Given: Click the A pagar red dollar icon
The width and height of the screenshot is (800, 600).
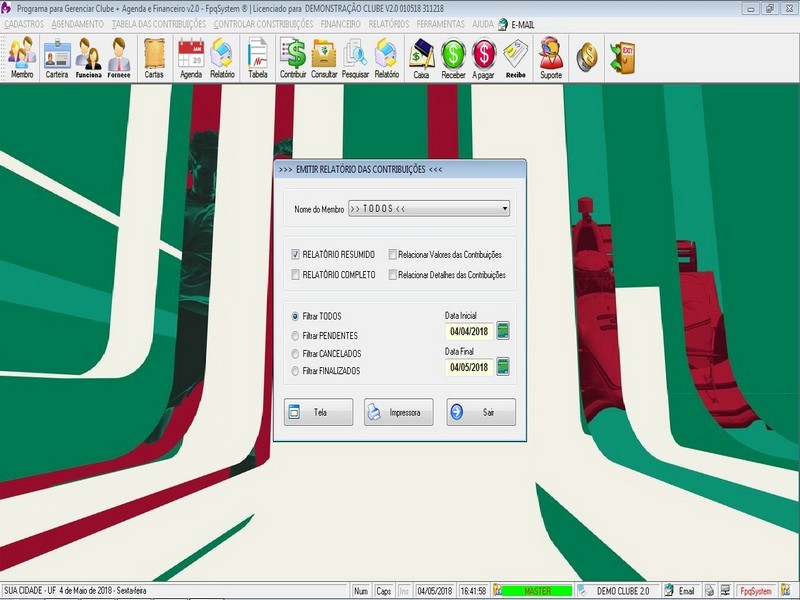Looking at the screenshot, I should coord(484,58).
